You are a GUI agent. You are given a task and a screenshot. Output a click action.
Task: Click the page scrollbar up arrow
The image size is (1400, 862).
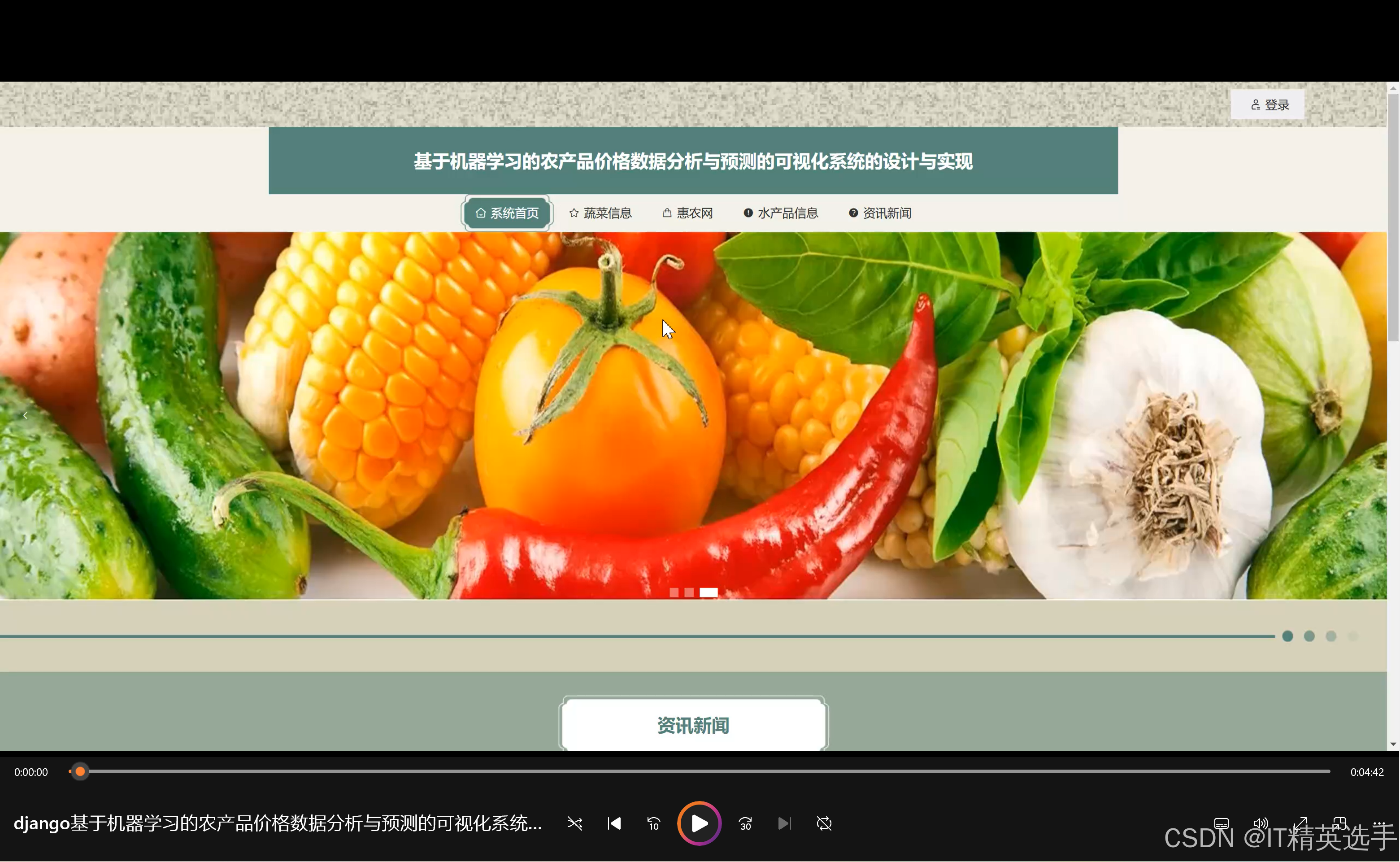point(1393,88)
